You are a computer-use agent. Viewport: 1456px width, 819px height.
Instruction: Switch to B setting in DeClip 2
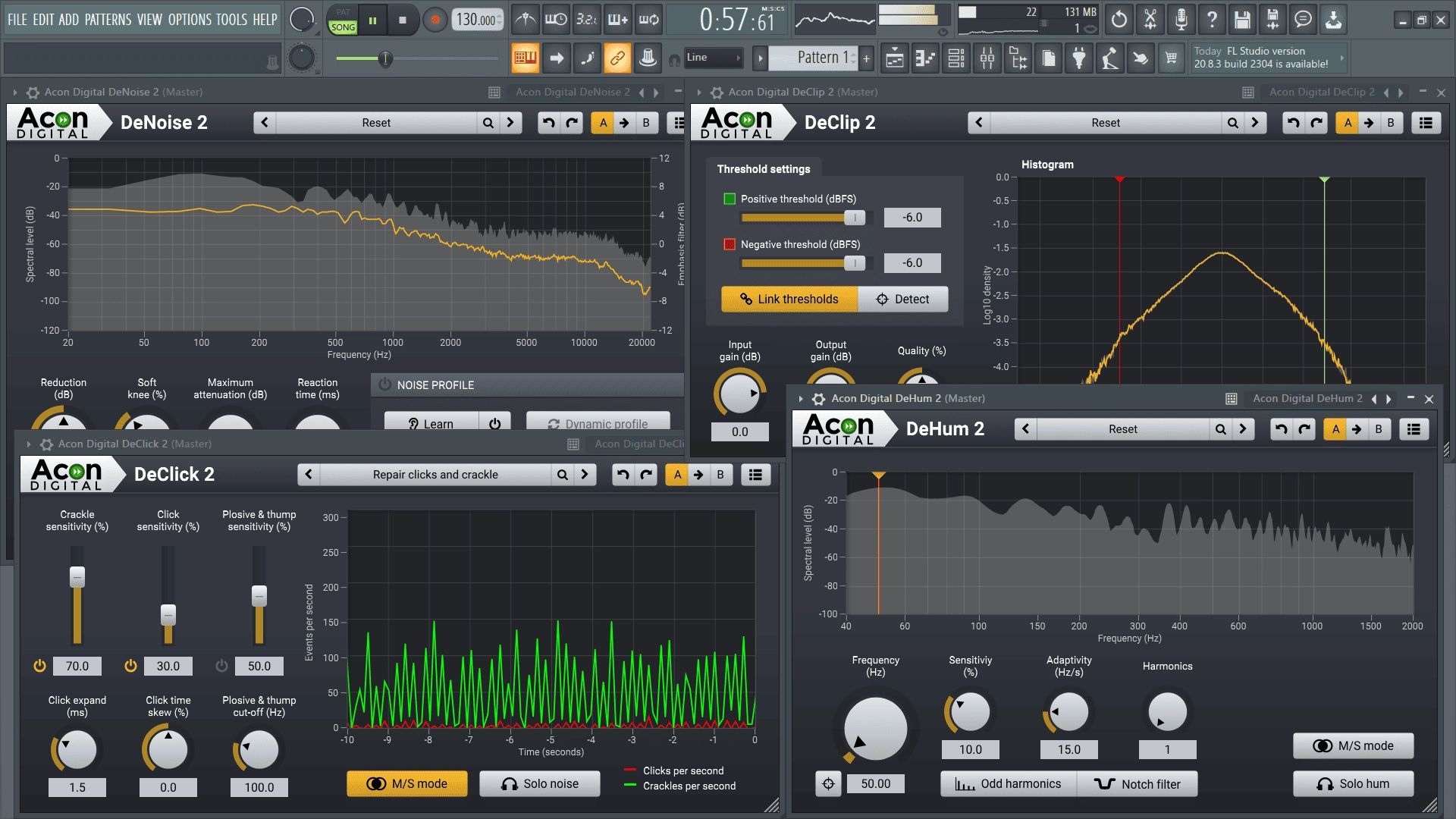coord(1391,123)
